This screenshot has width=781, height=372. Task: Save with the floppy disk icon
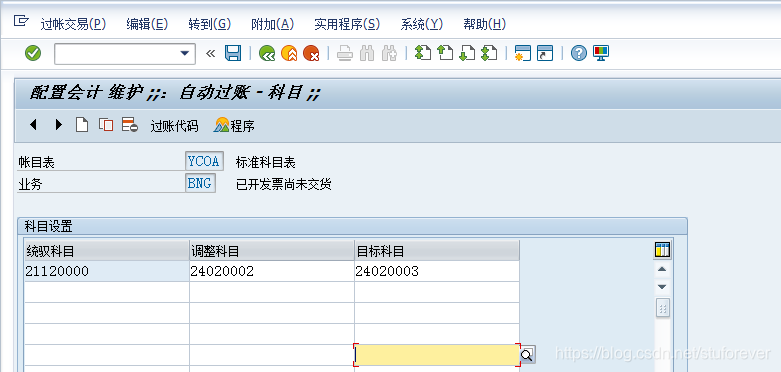tap(233, 53)
